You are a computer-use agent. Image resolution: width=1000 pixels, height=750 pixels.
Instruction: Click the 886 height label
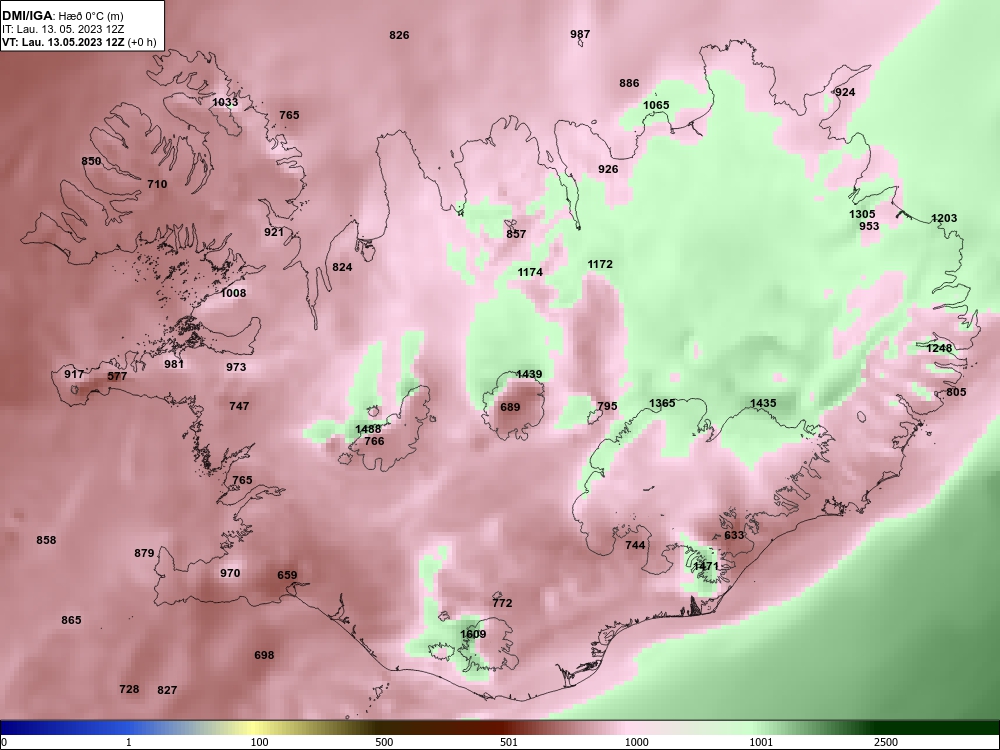(x=629, y=83)
